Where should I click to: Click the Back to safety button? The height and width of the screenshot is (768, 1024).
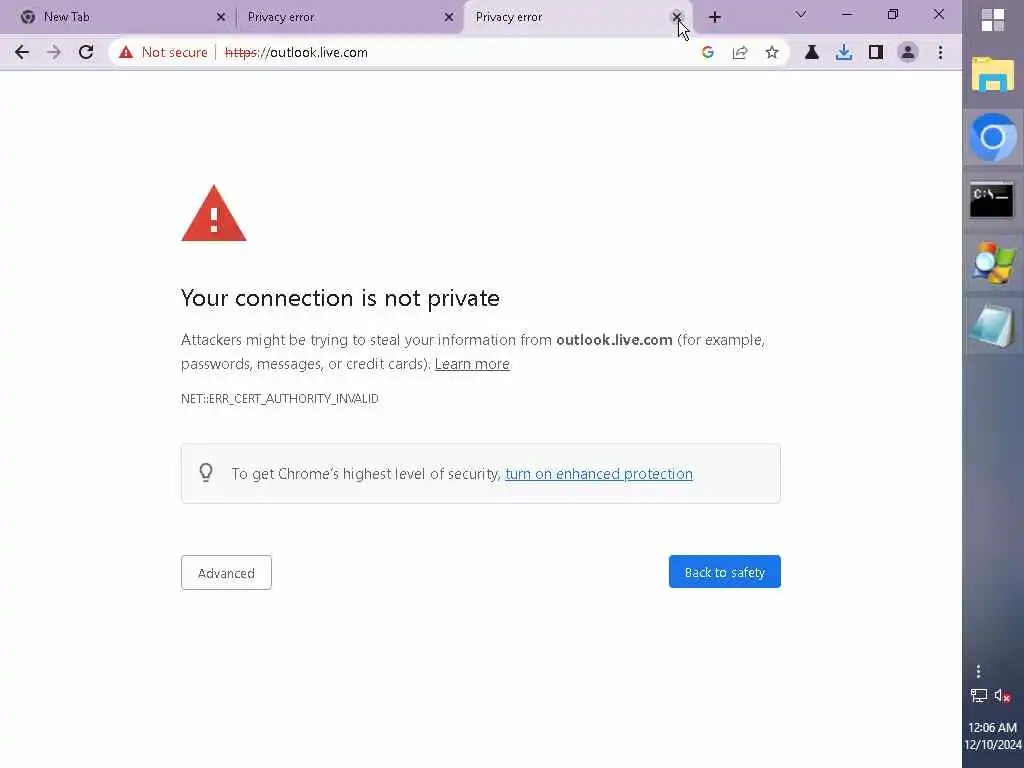pos(725,572)
